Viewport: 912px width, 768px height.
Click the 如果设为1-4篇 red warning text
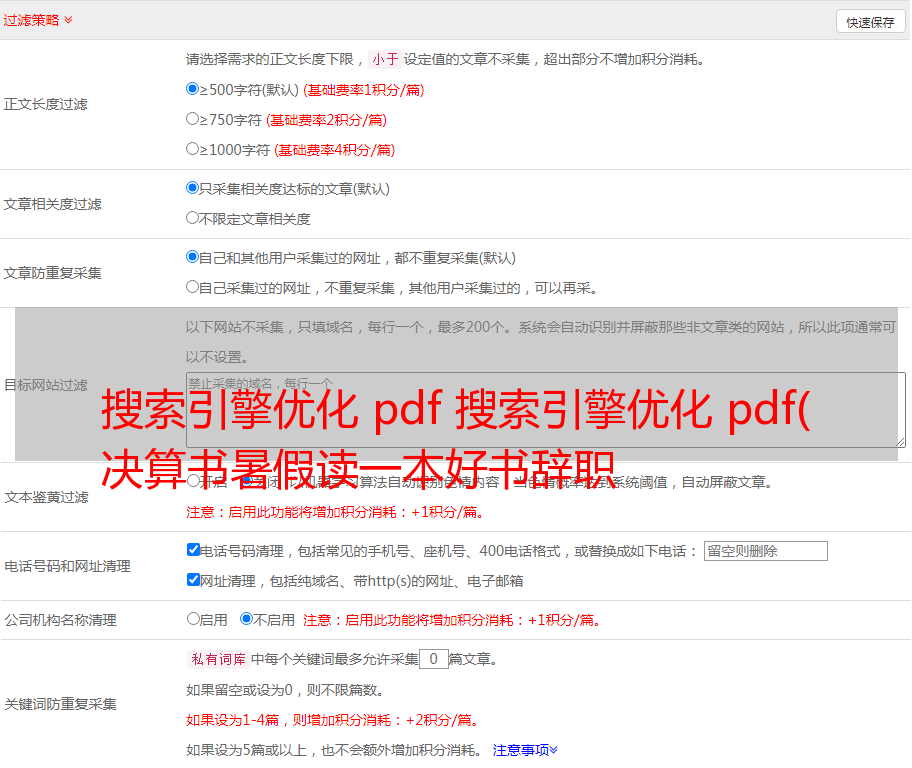pyautogui.click(x=334, y=720)
